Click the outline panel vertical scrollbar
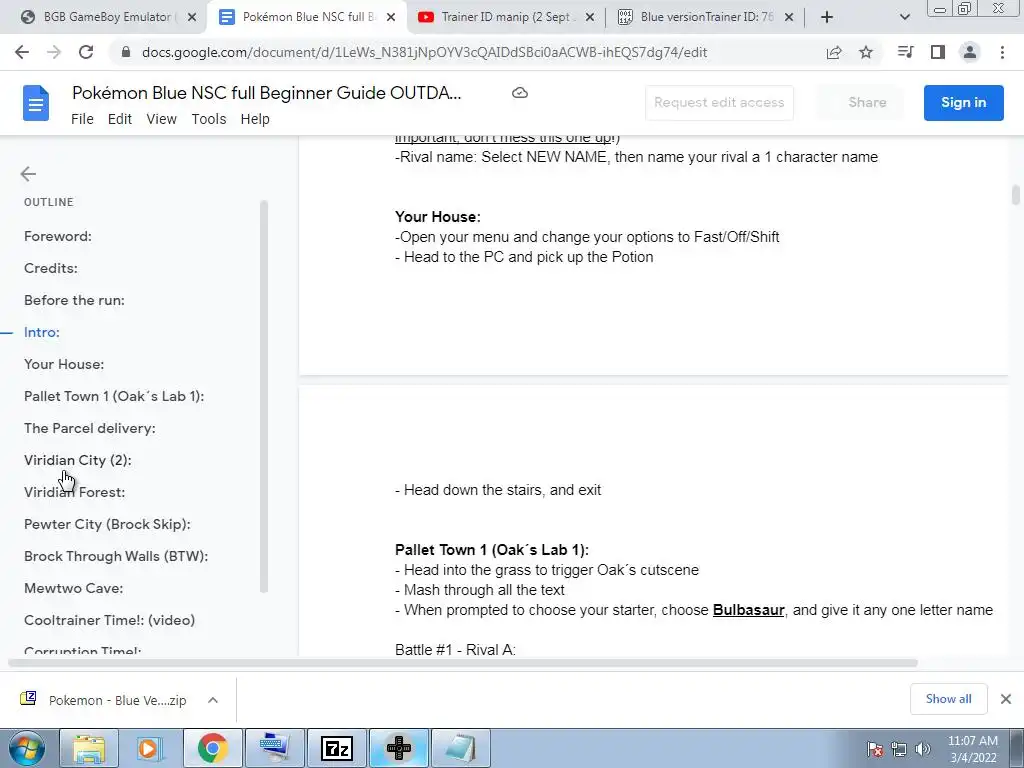1024x768 pixels. tap(264, 397)
